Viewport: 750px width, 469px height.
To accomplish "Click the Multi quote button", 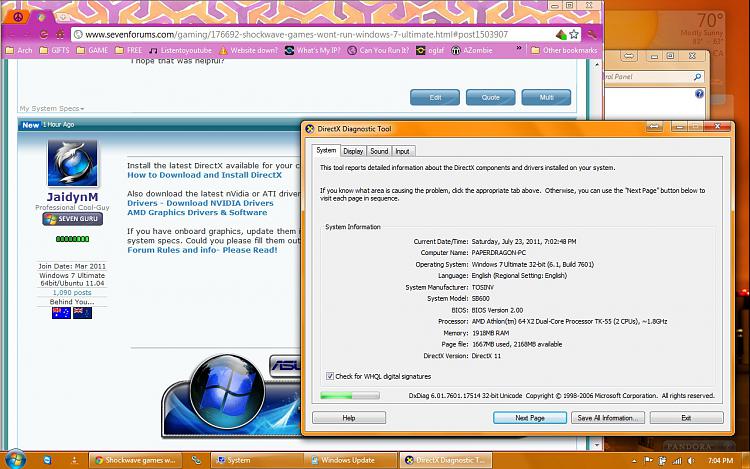I will [546, 98].
